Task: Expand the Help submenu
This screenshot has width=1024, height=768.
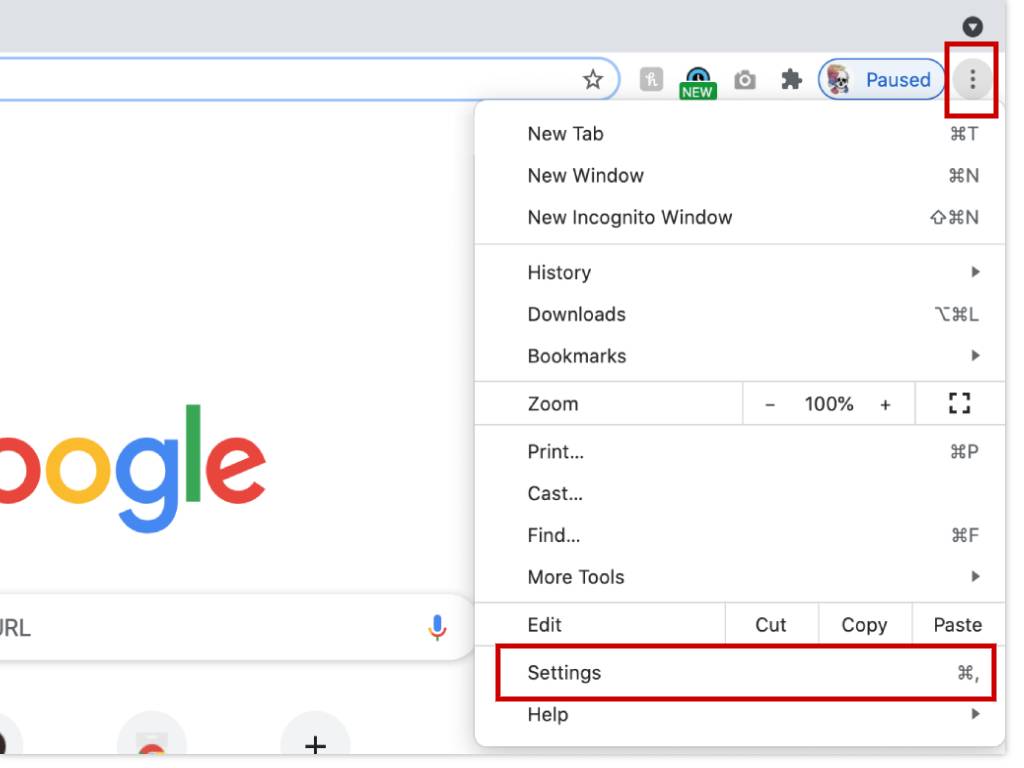Action: [x=740, y=714]
